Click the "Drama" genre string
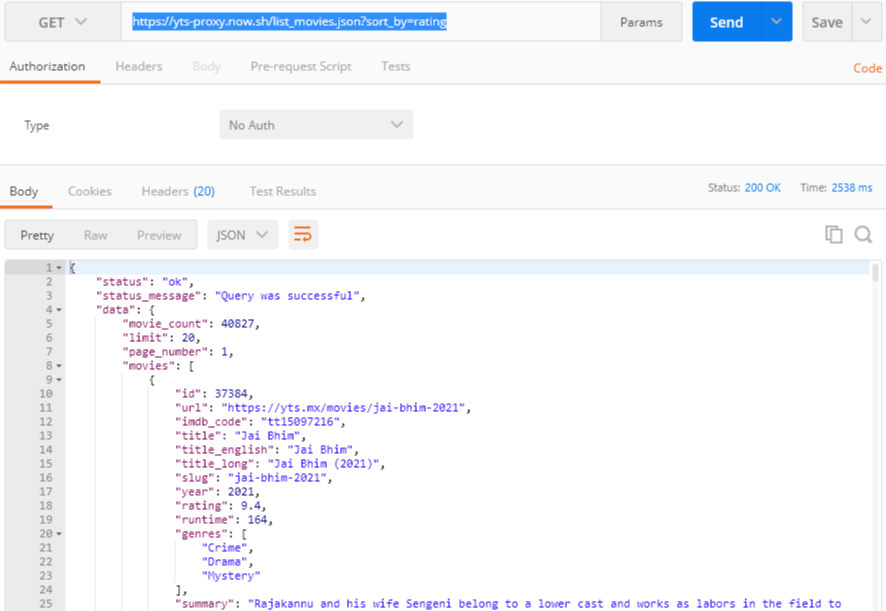Image resolution: width=886 pixels, height=611 pixels. 224,562
